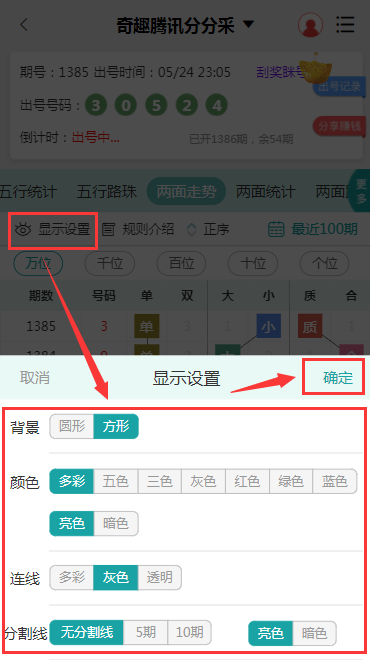370x661 pixels.
Task: Tap 取消 to cancel display settings
Action: 35,377
